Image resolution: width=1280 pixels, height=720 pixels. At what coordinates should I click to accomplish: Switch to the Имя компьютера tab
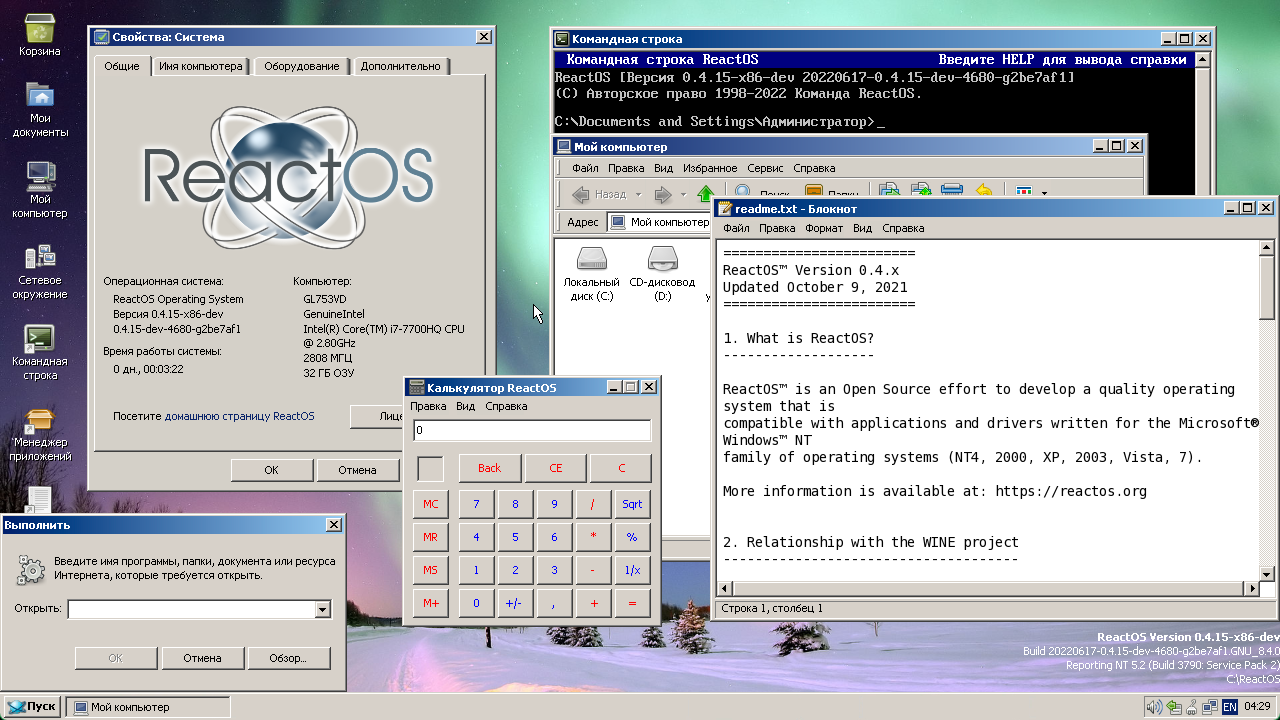[x=201, y=66]
